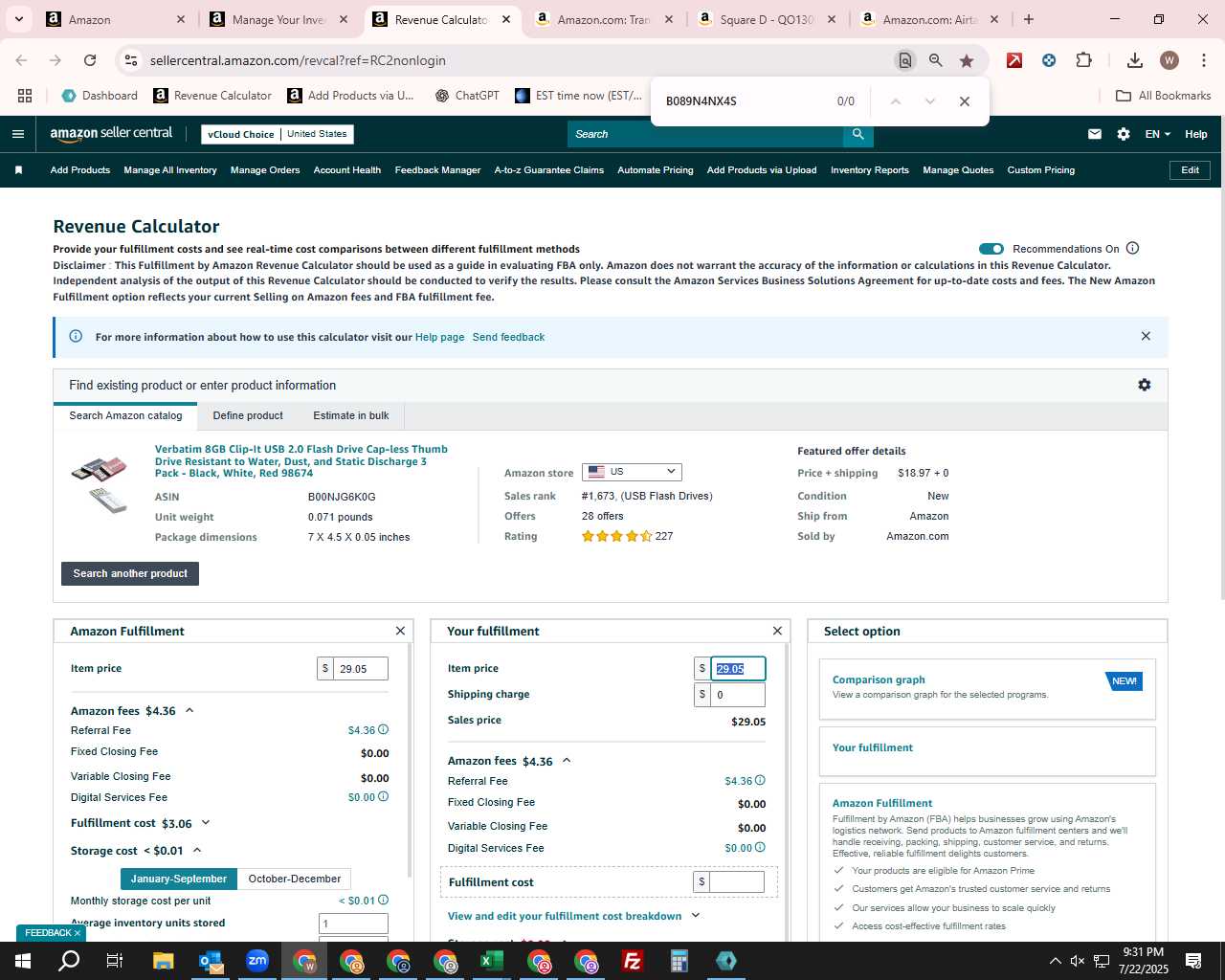
Task: Click info icon beside Monthly storage cost
Action: [384, 900]
